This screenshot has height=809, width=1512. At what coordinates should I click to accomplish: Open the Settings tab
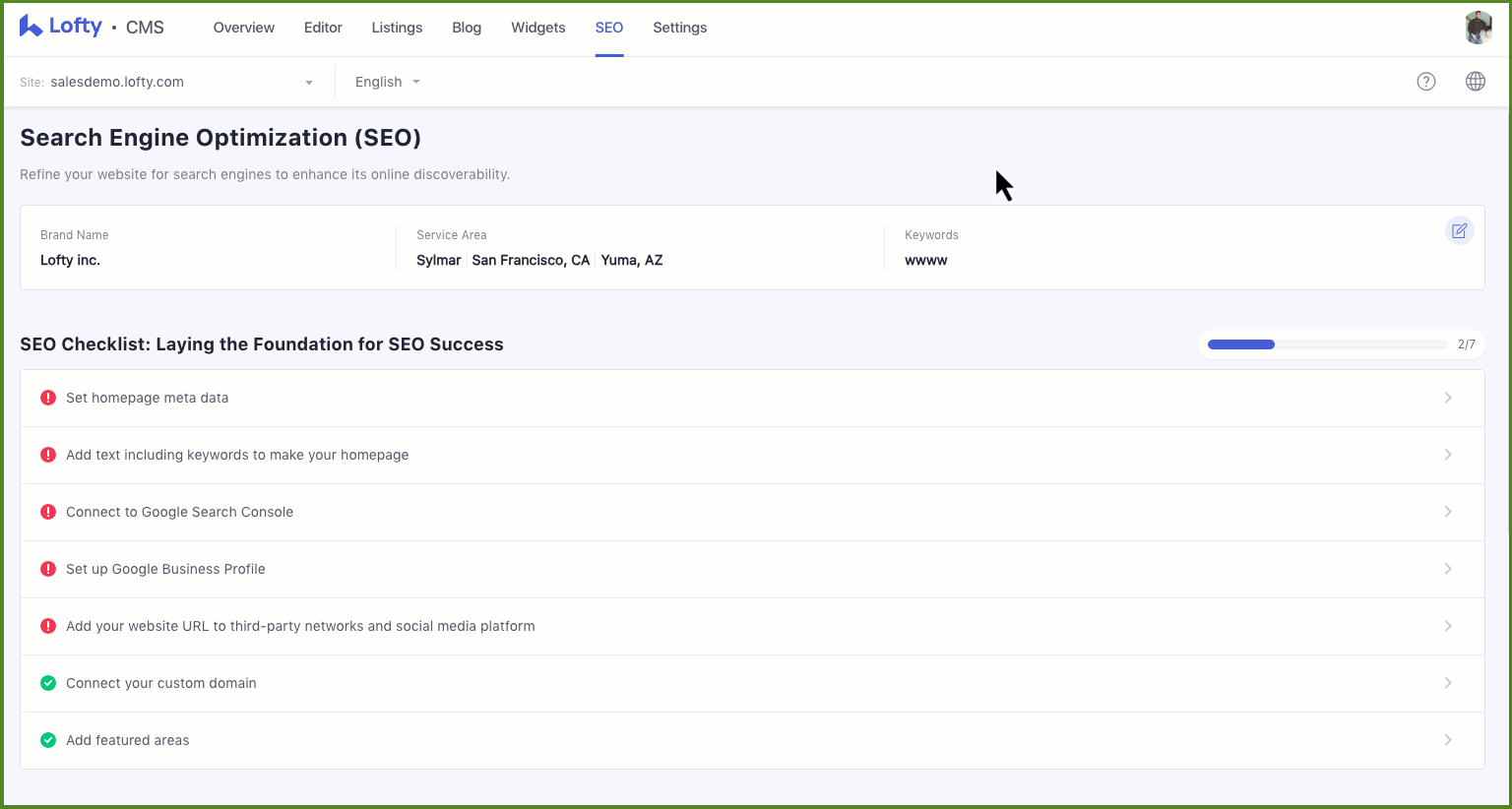pyautogui.click(x=680, y=28)
